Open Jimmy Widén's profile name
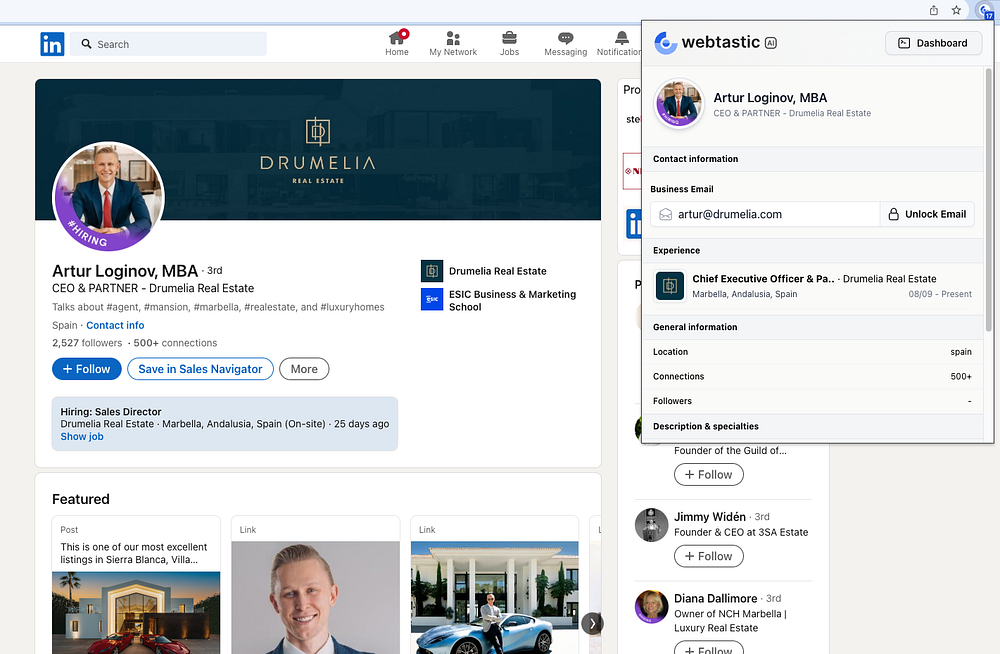1000x654 pixels. pos(710,517)
